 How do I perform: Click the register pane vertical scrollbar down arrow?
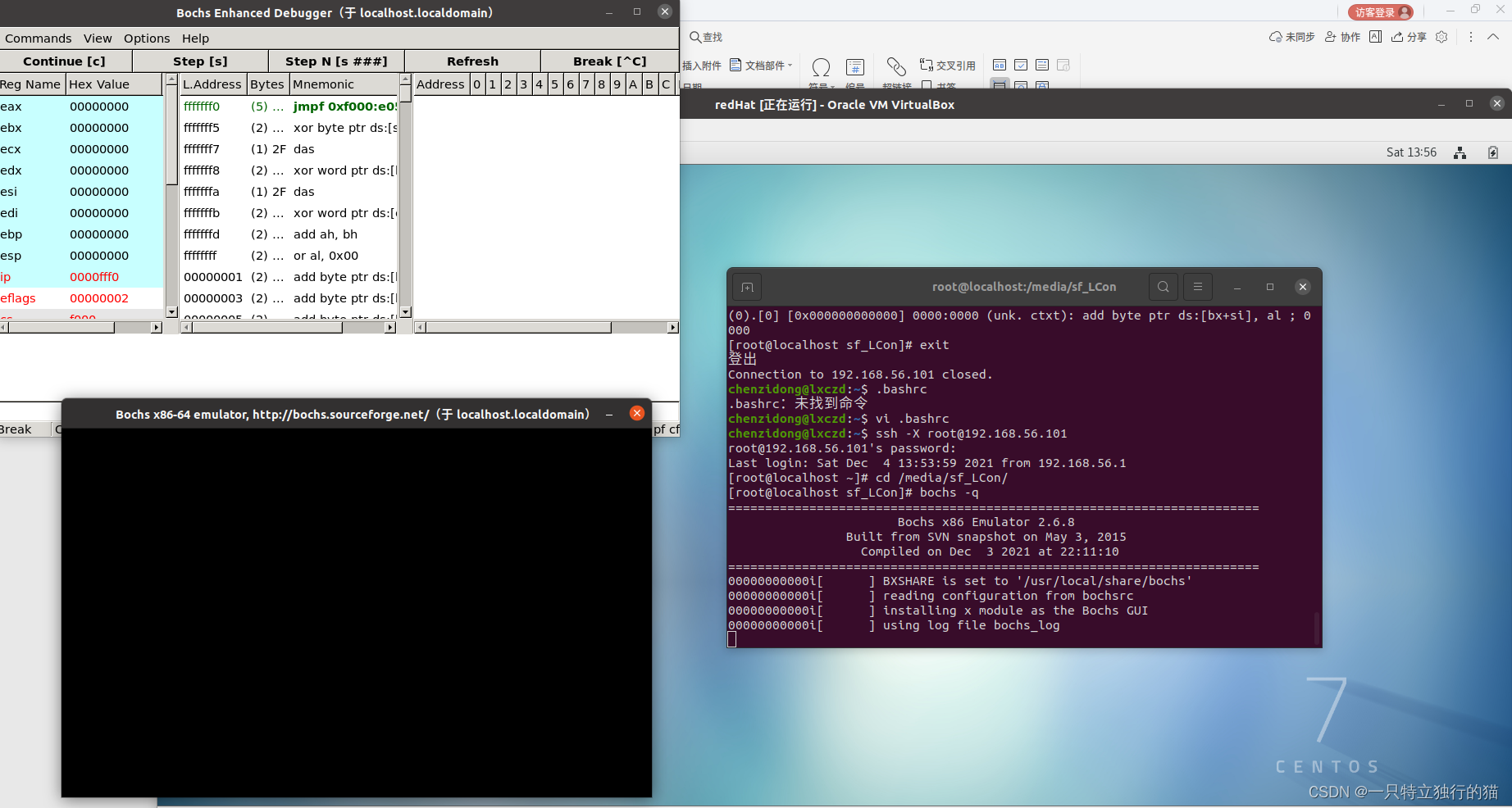click(171, 311)
